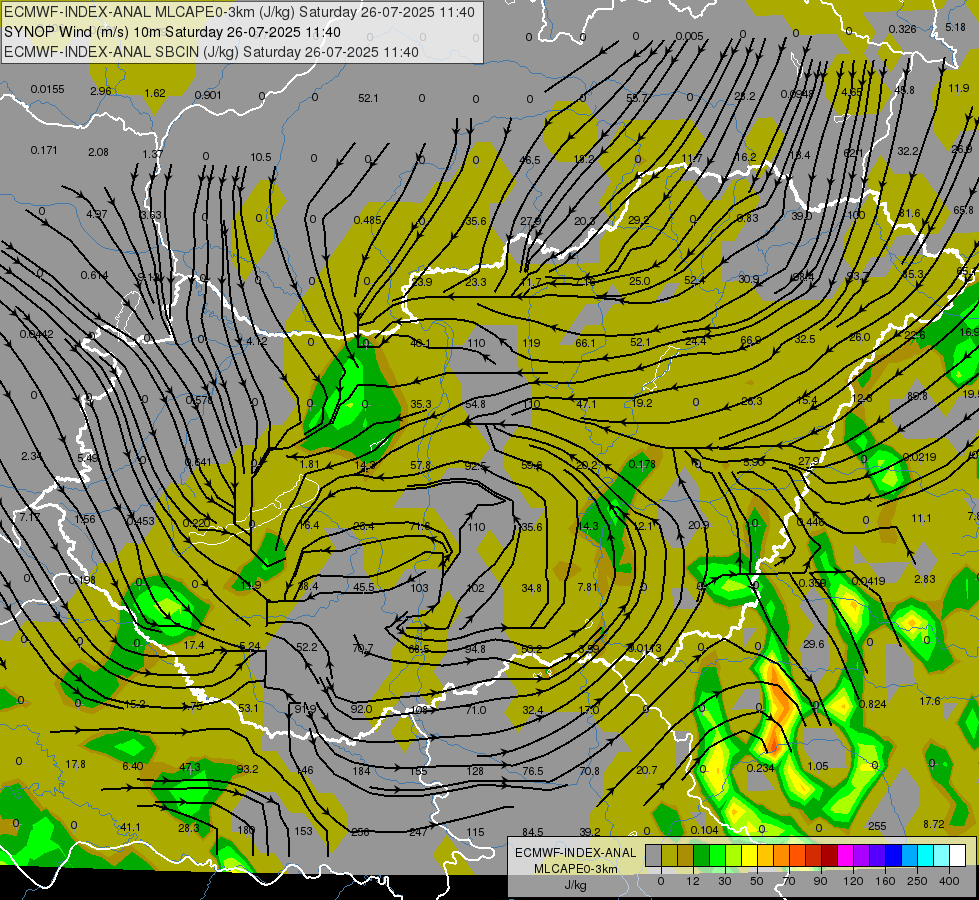The height and width of the screenshot is (900, 979).
Task: Click the map value 155
Action: click(x=418, y=771)
